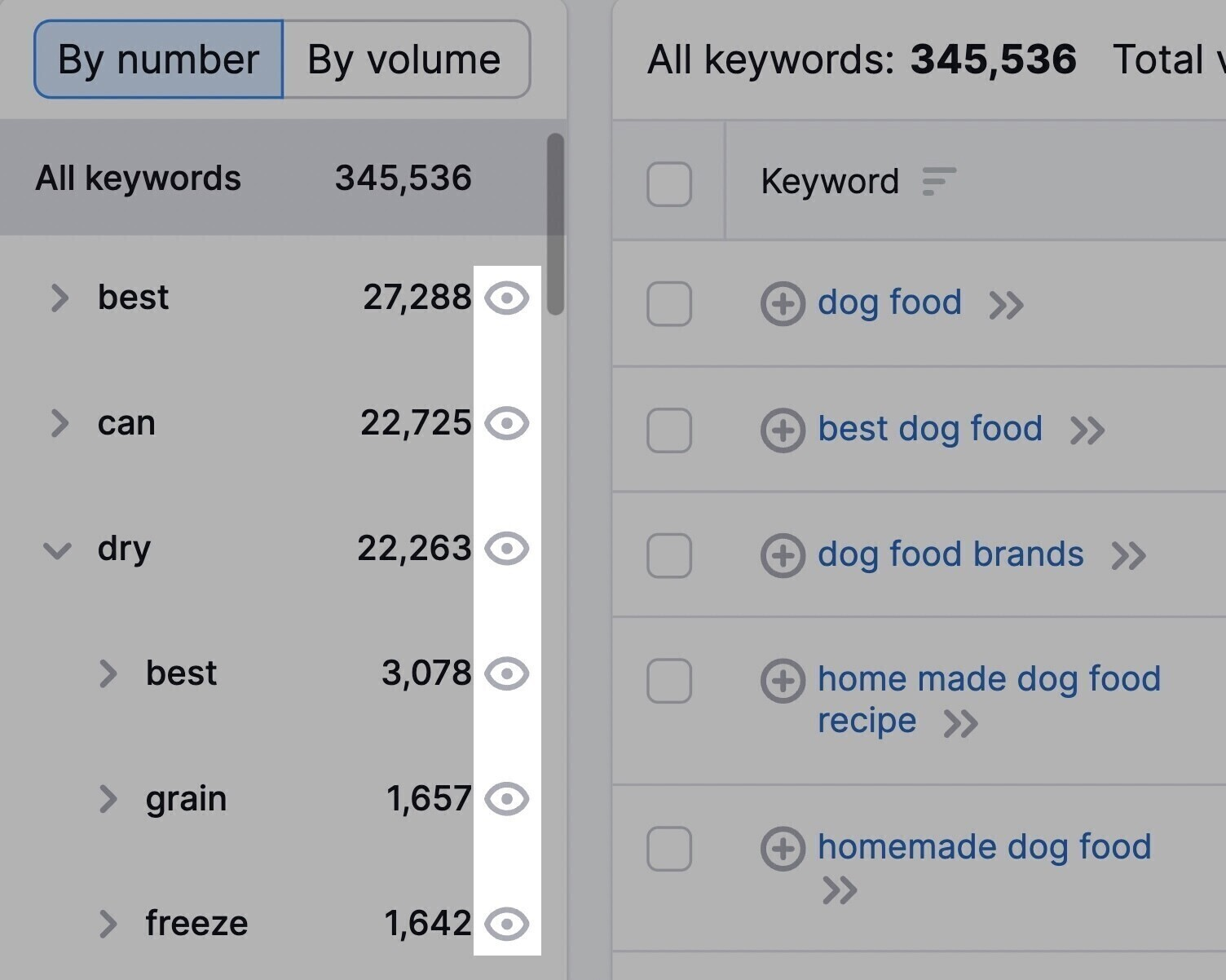
Task: Click eye icon for the can group
Action: pyautogui.click(x=507, y=424)
